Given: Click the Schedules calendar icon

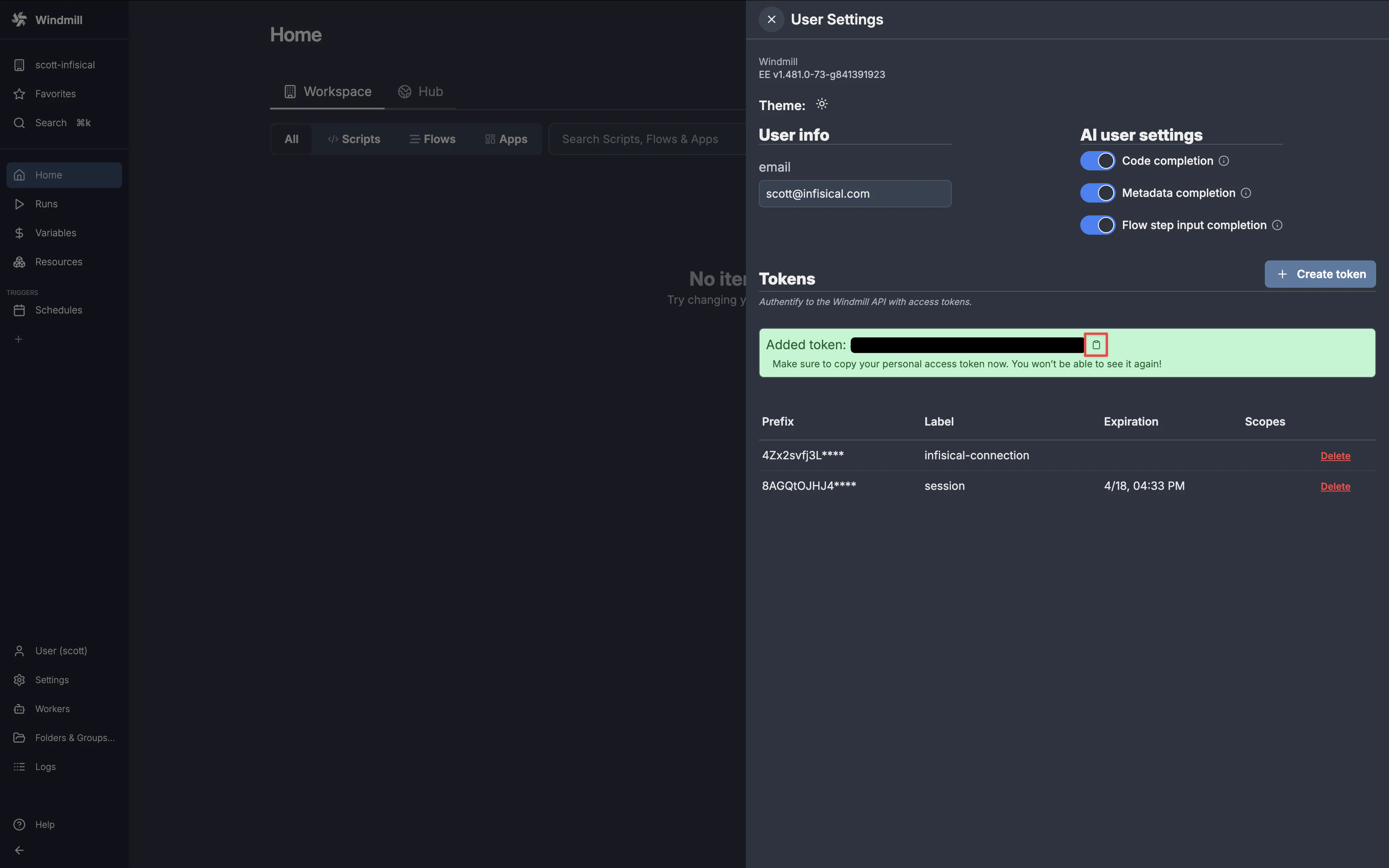Looking at the screenshot, I should 20,310.
